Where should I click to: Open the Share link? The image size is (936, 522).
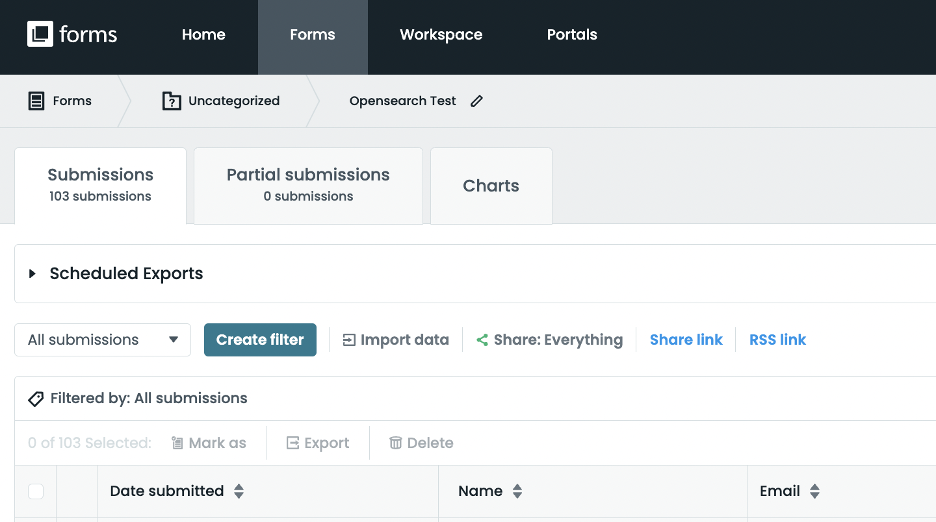pos(686,340)
